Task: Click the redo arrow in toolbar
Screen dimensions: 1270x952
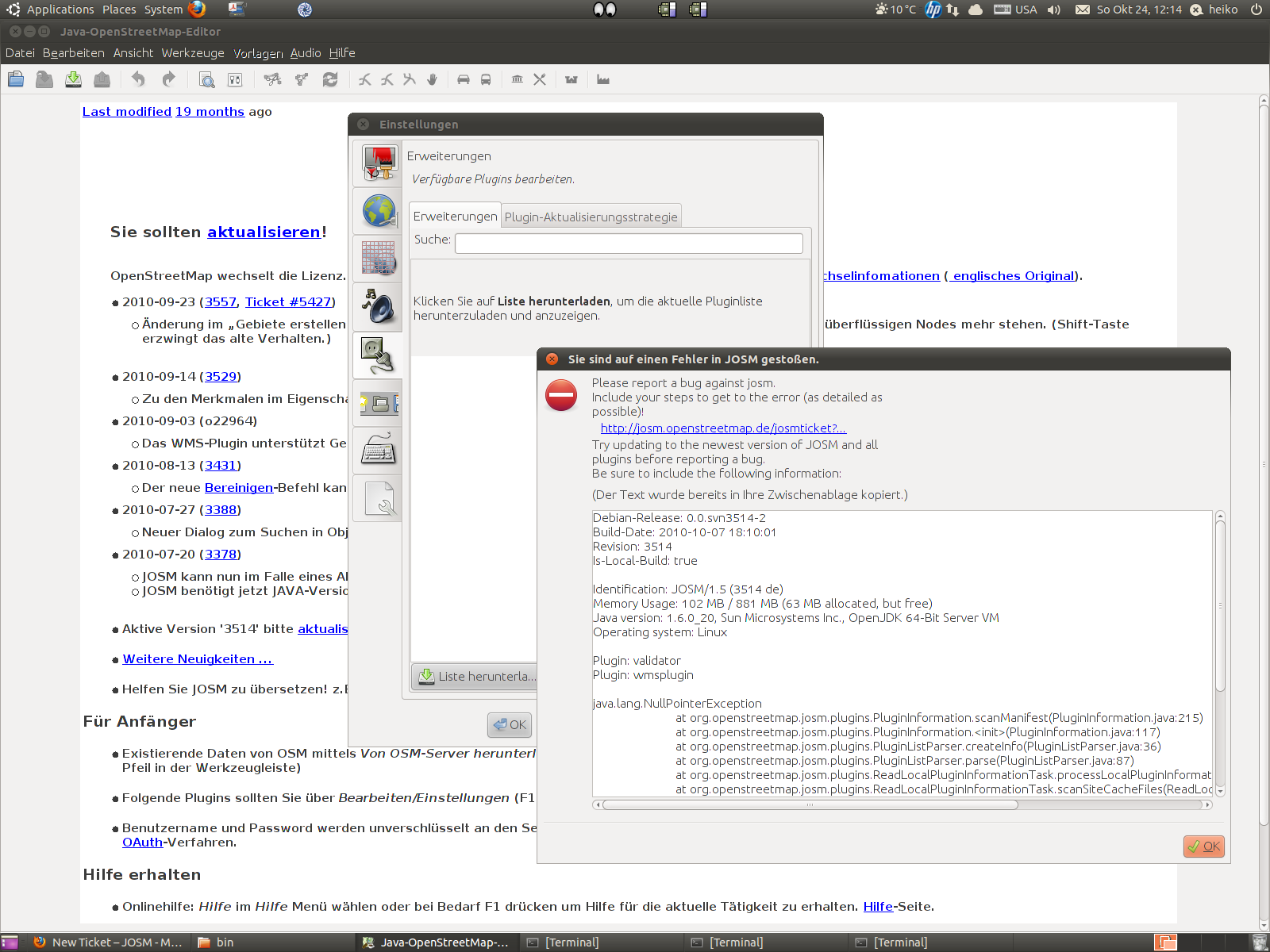Action: pyautogui.click(x=168, y=79)
